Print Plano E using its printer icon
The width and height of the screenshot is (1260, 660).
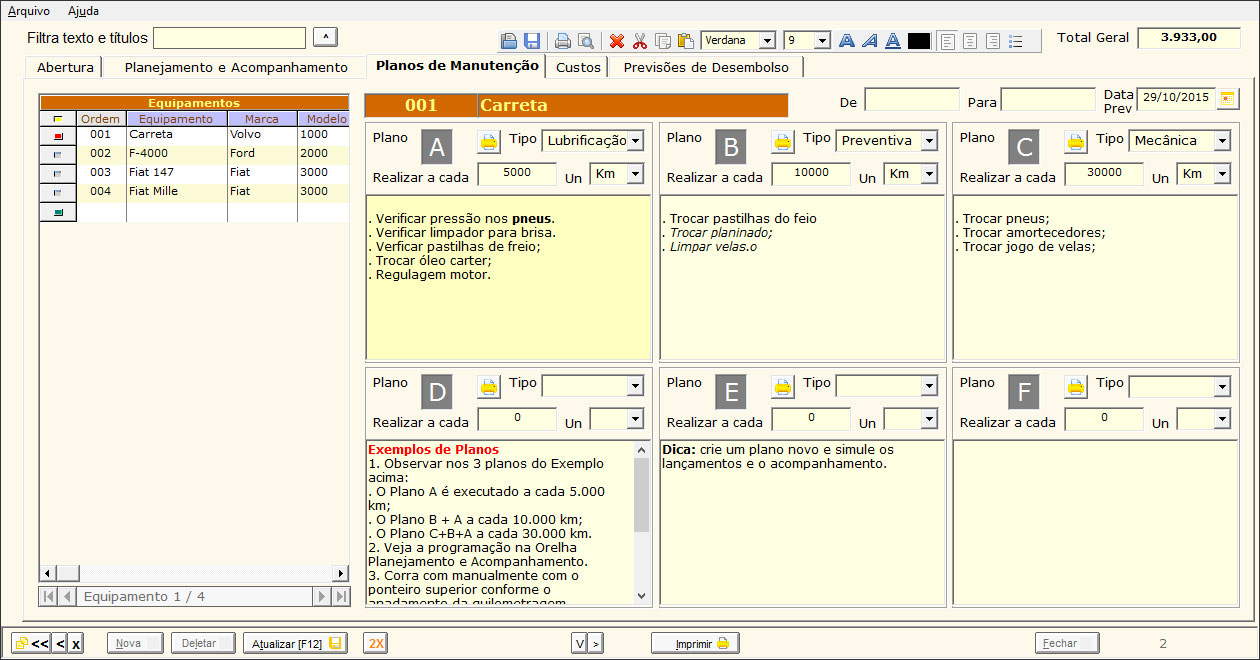[x=783, y=386]
